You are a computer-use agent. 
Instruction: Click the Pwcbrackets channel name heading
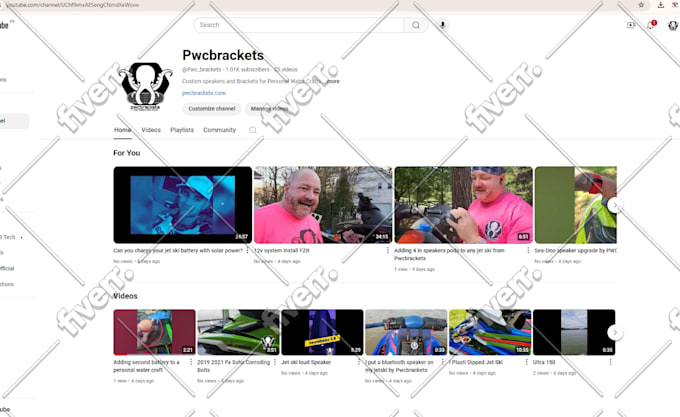[x=223, y=55]
